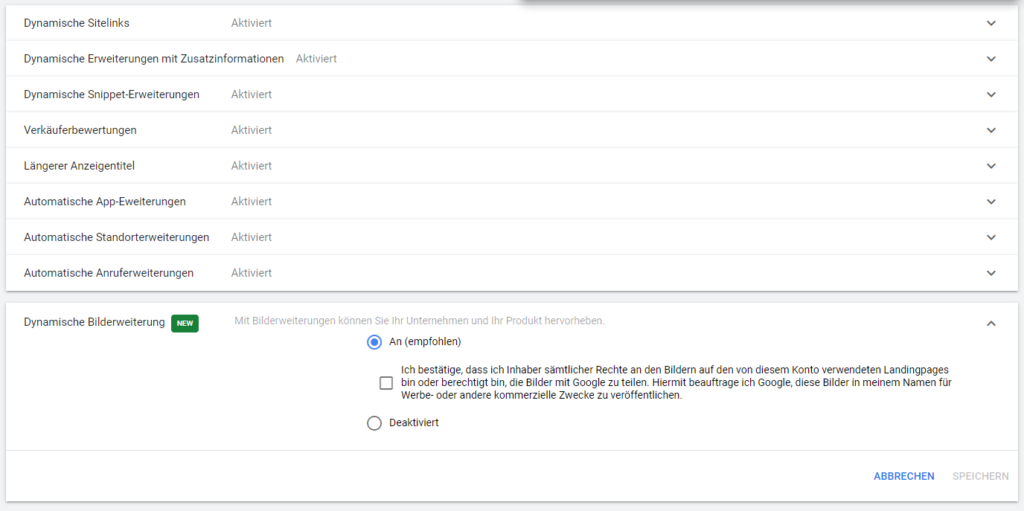The image size is (1024, 511).
Task: Select the An (empfohlen) radio option
Action: (375, 342)
